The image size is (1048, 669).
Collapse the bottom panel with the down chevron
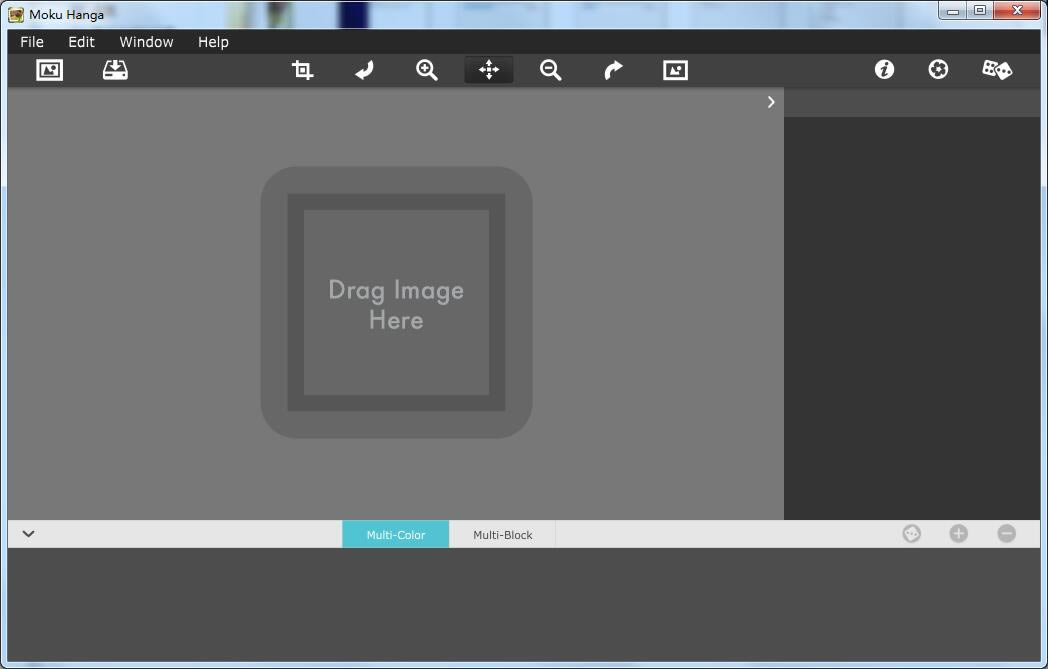coord(27,533)
